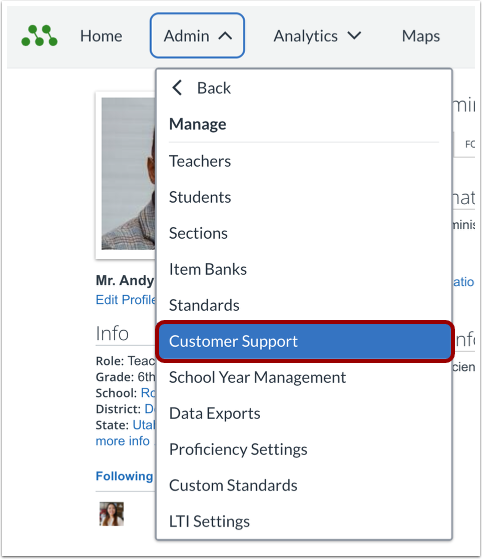
Task: Open LTI Settings menu item
Action: 304,521
